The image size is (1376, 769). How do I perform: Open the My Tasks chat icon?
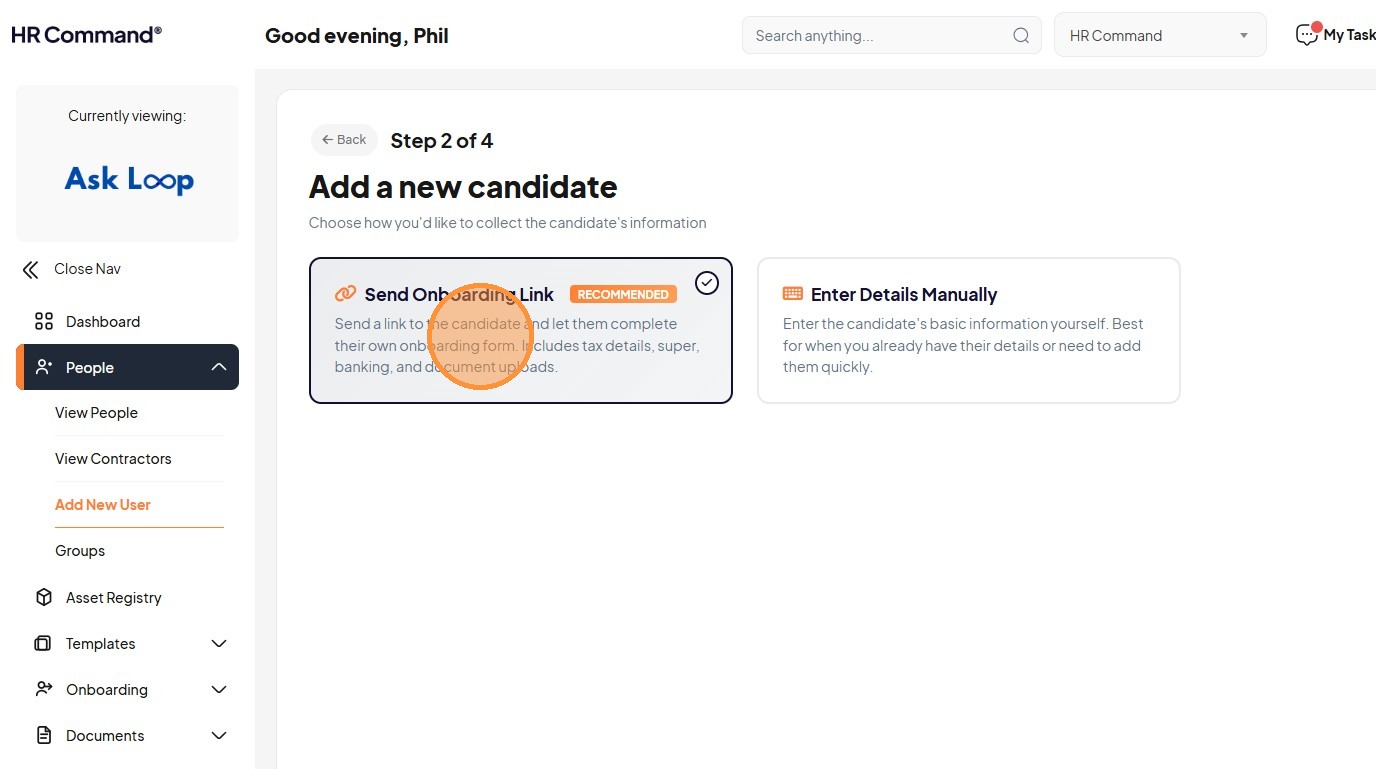point(1306,35)
